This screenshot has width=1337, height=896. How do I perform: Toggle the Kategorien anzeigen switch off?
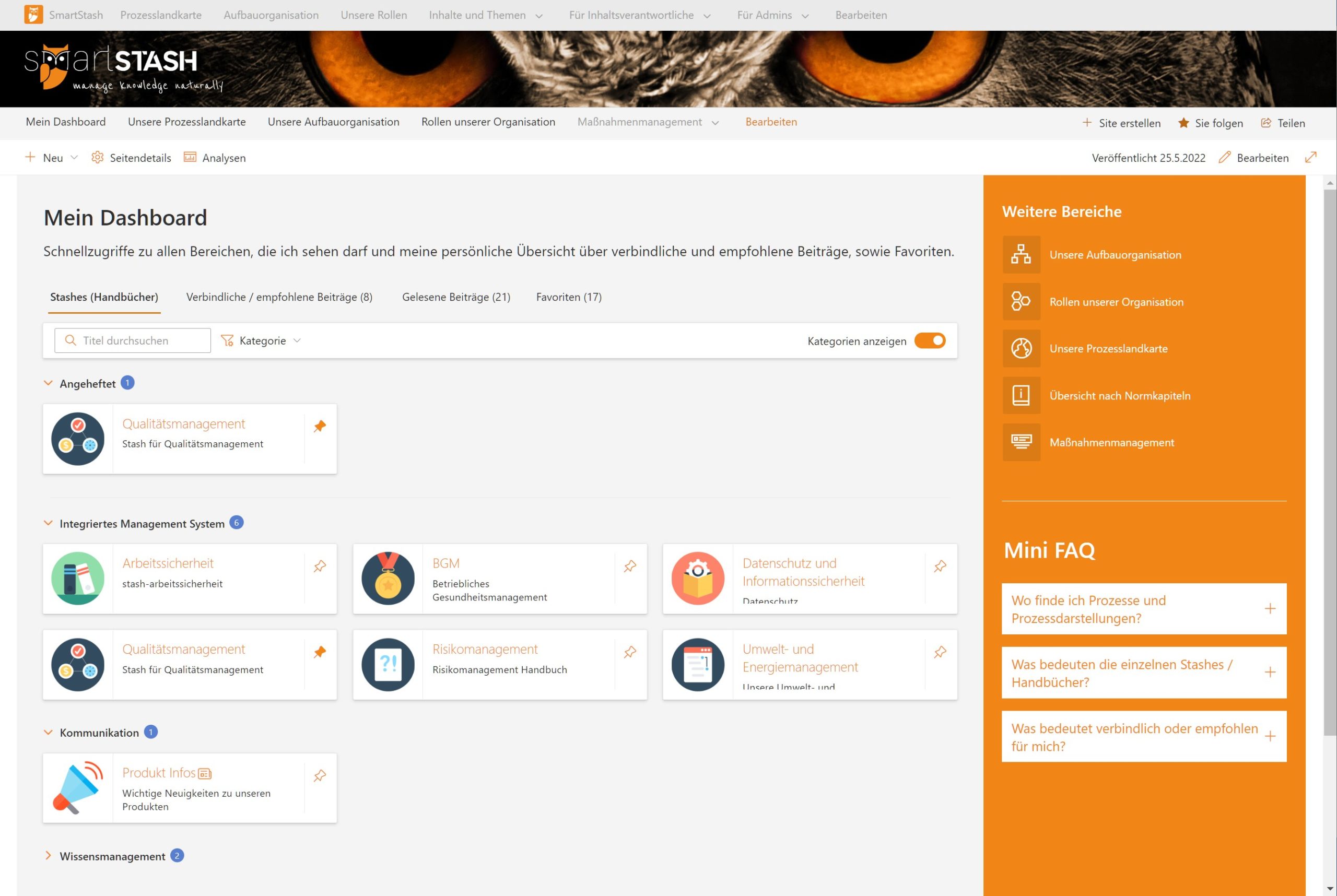930,340
